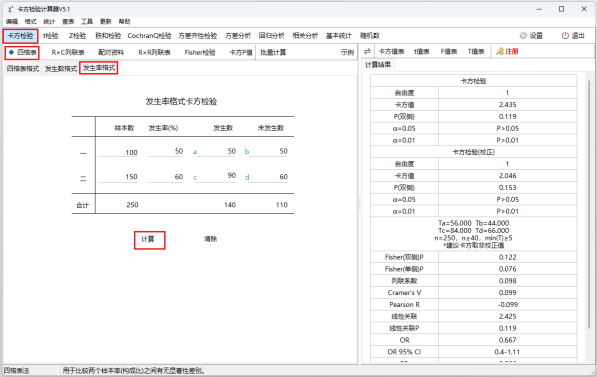
Task: Open the F值表 lookup table
Action: point(449,51)
